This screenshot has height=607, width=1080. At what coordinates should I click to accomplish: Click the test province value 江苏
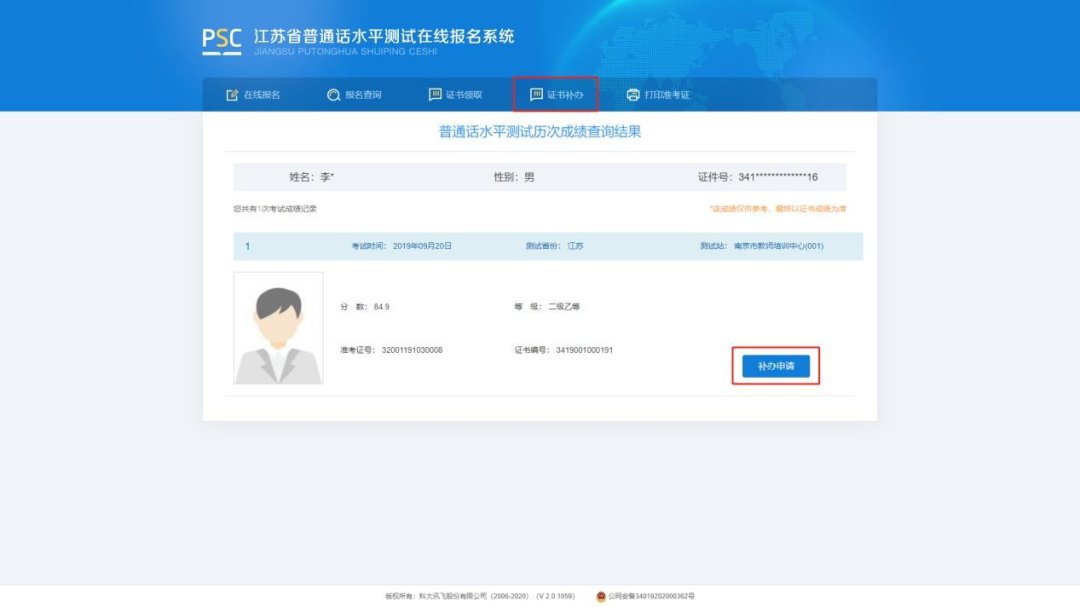point(575,246)
